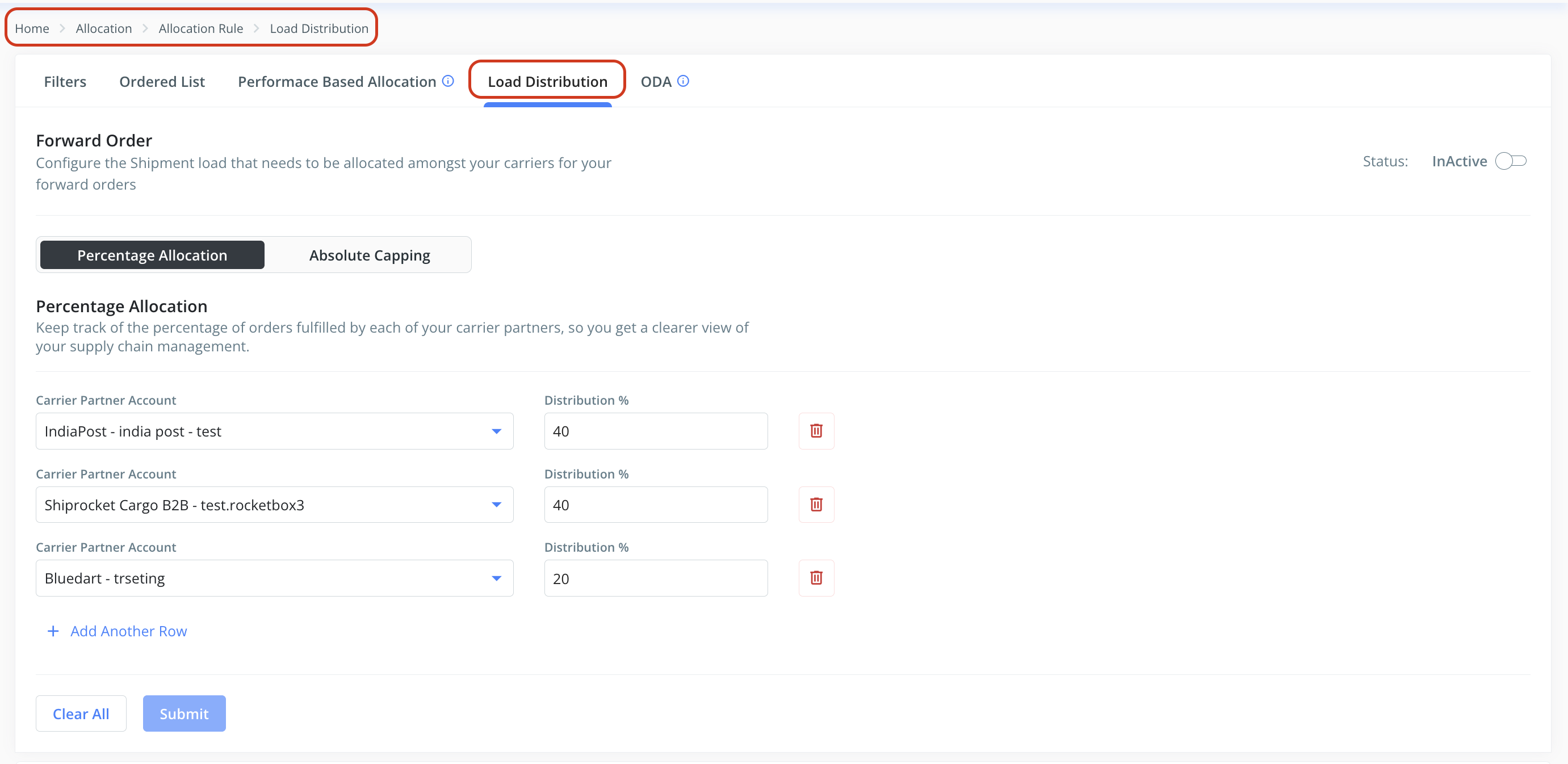Navigate to Home breadcrumb link
The height and width of the screenshot is (764, 1568).
tap(32, 28)
